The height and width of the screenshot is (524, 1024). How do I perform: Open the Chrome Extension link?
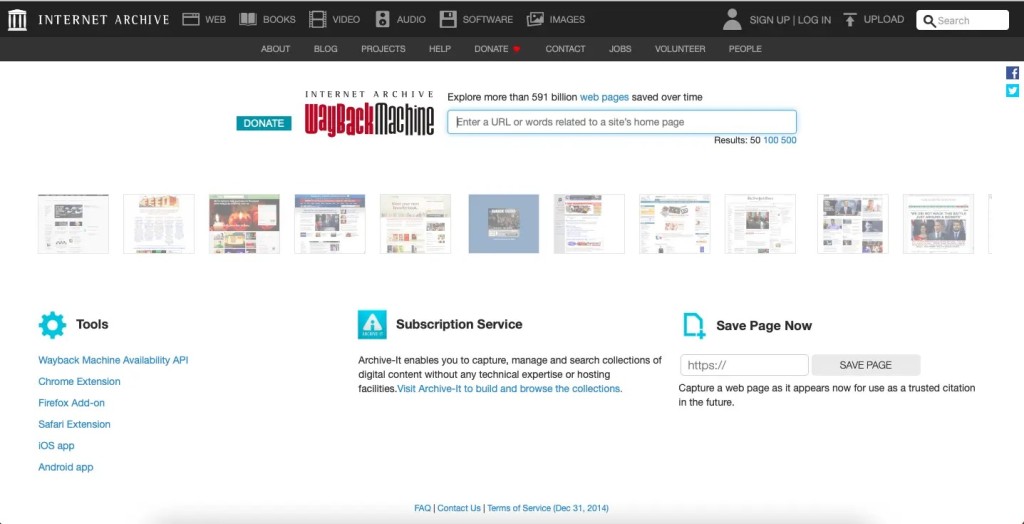tap(80, 382)
